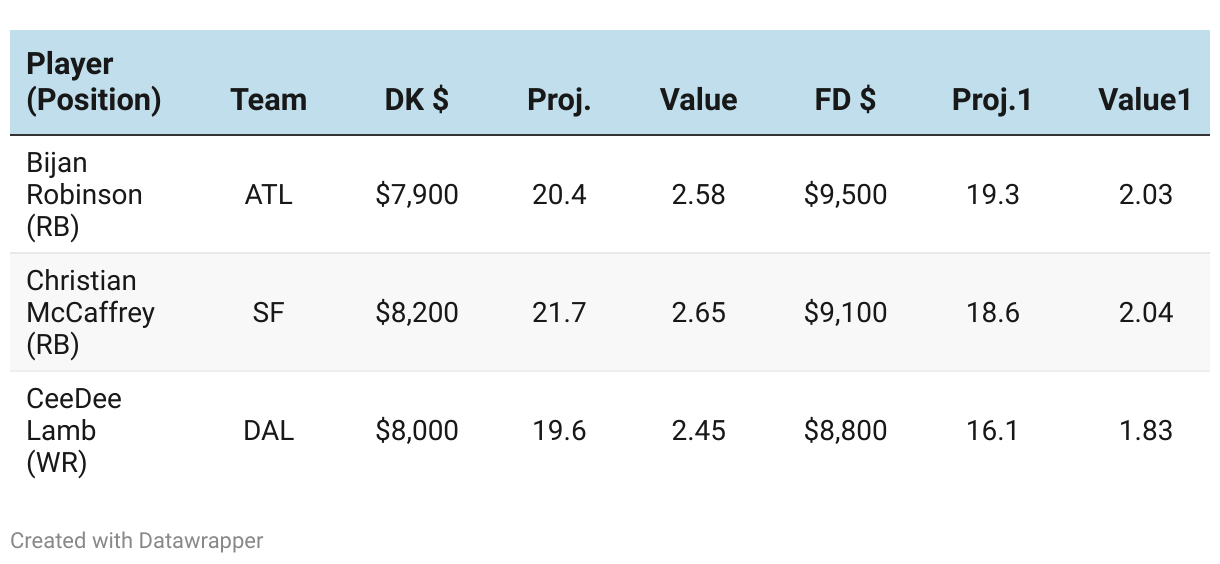The height and width of the screenshot is (564, 1220).
Task: Open the Created with Datawrapper link
Action: [x=137, y=541]
